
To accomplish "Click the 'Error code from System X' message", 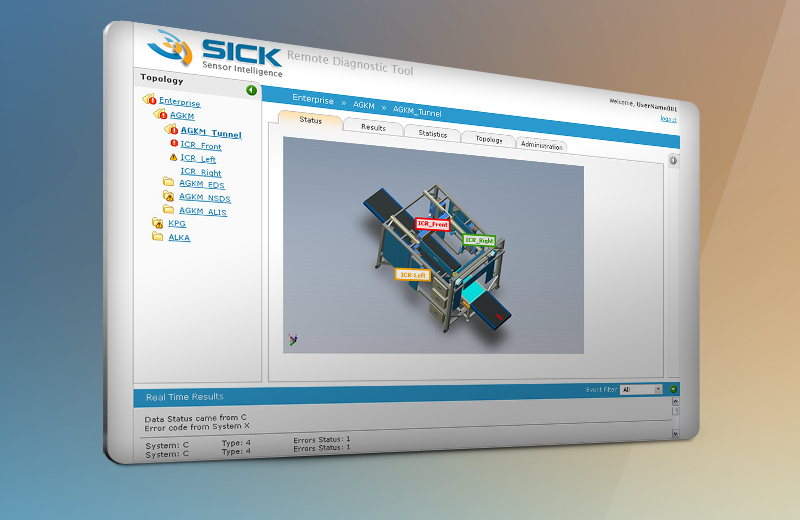I will coord(197,427).
